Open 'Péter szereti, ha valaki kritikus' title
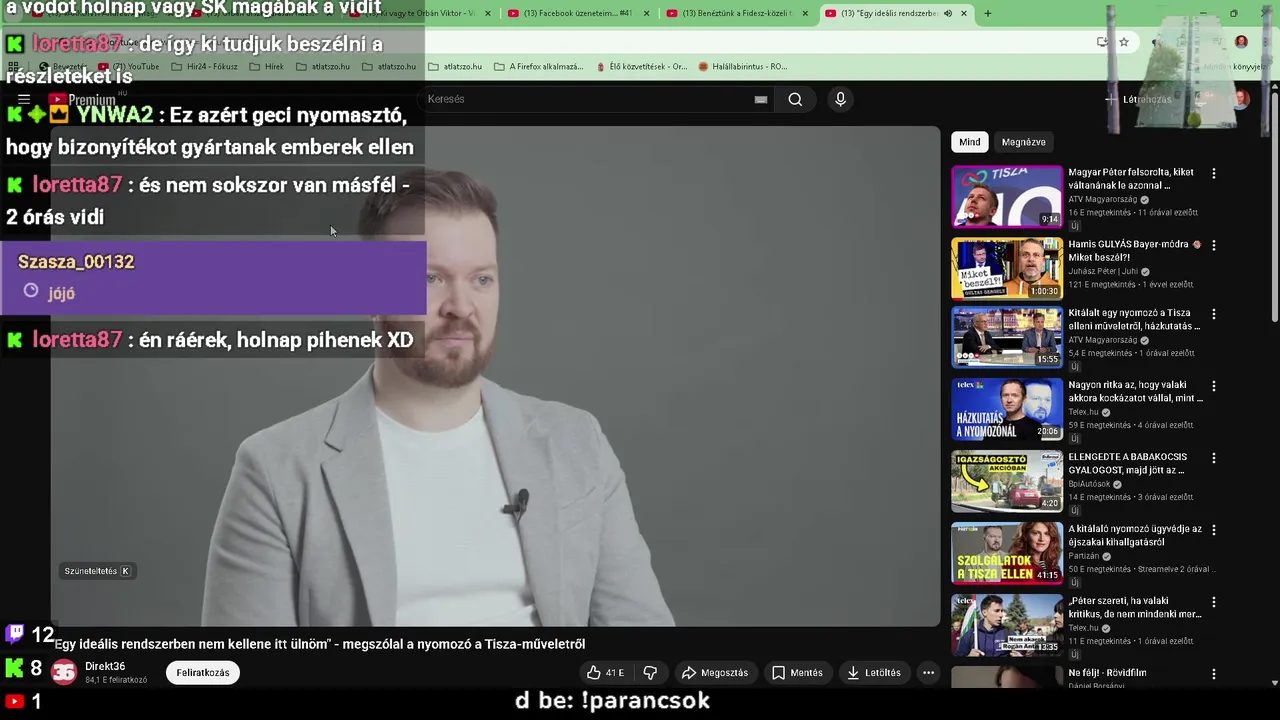1280x720 pixels. [x=1134, y=607]
